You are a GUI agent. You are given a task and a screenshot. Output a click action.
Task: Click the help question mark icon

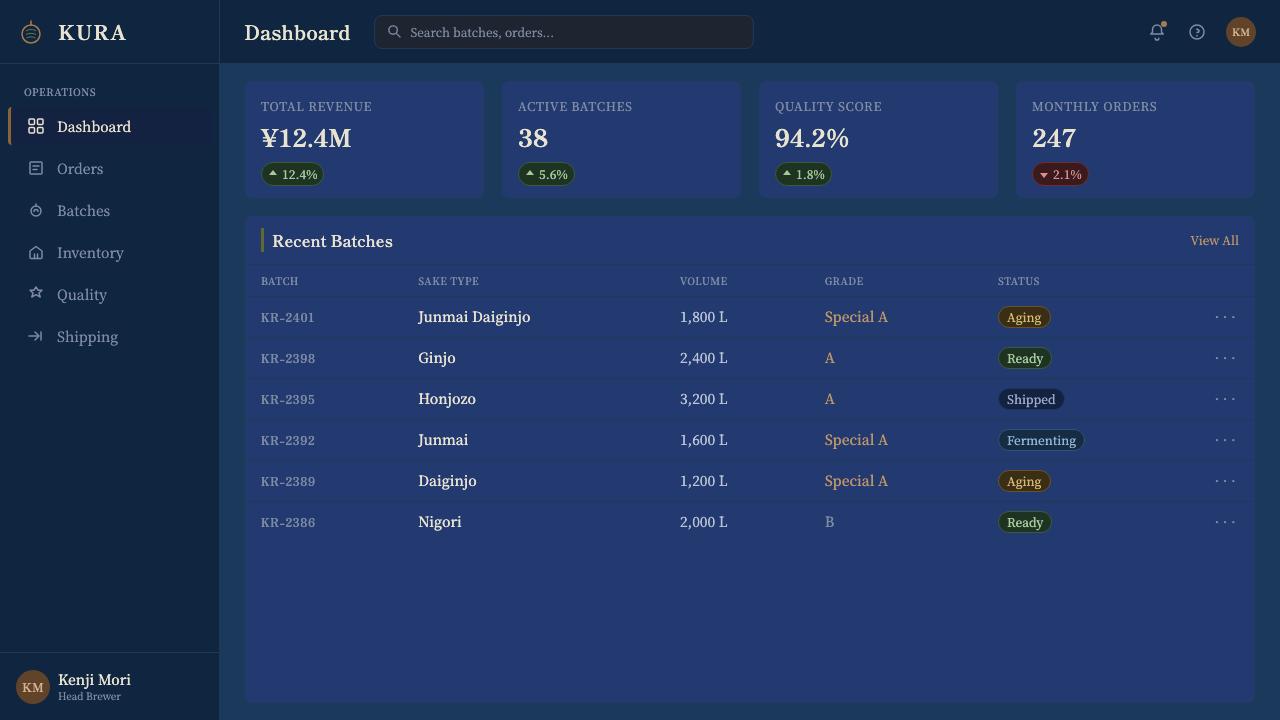point(1197,32)
